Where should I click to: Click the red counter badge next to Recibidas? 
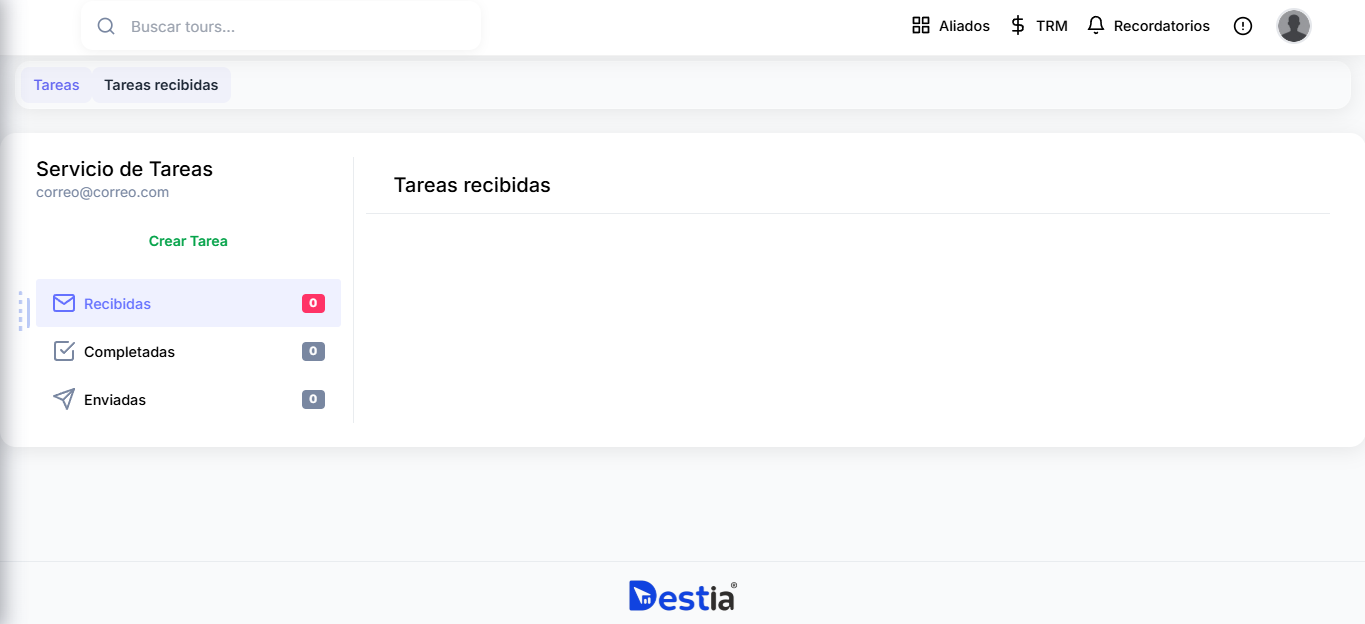coord(313,303)
